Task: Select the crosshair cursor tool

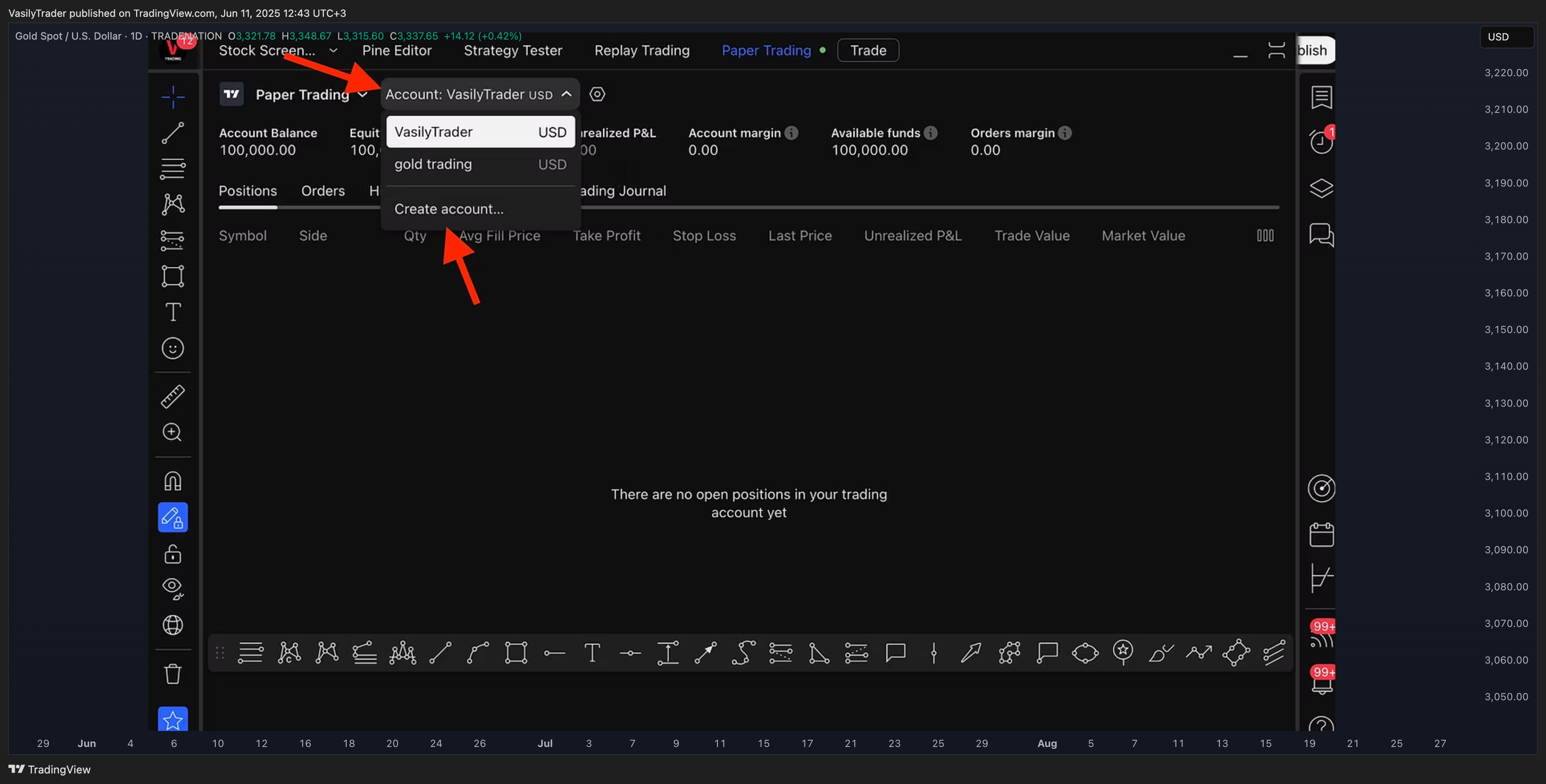Action: (x=173, y=96)
